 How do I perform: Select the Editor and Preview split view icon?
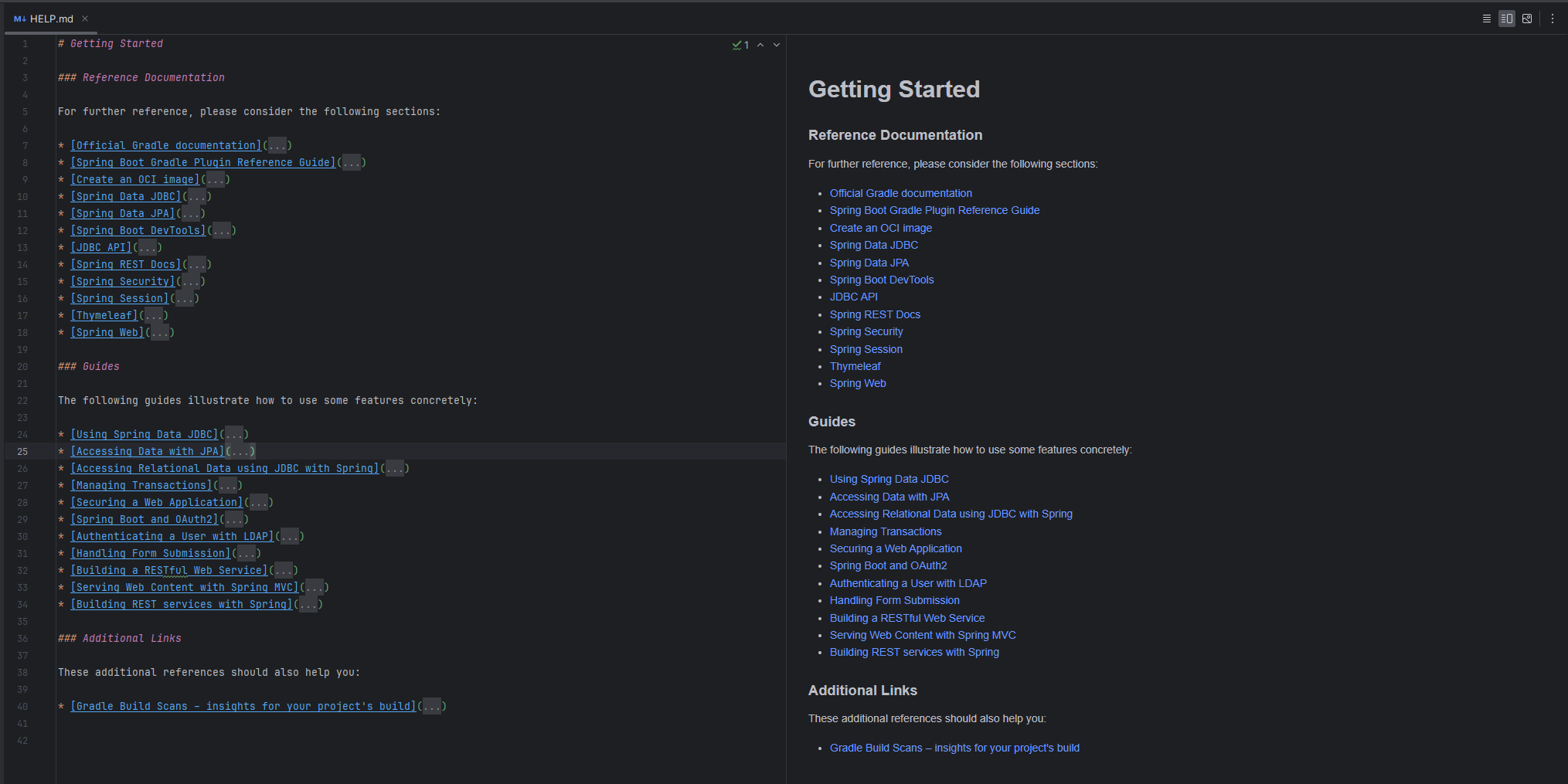[x=1506, y=19]
